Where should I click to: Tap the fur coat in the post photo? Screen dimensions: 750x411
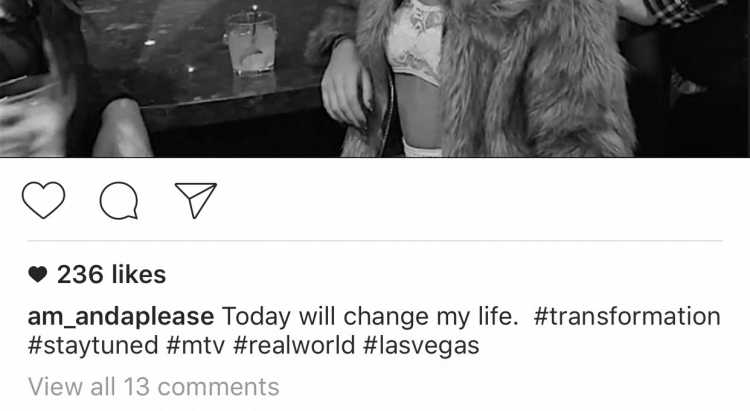click(x=536, y=81)
